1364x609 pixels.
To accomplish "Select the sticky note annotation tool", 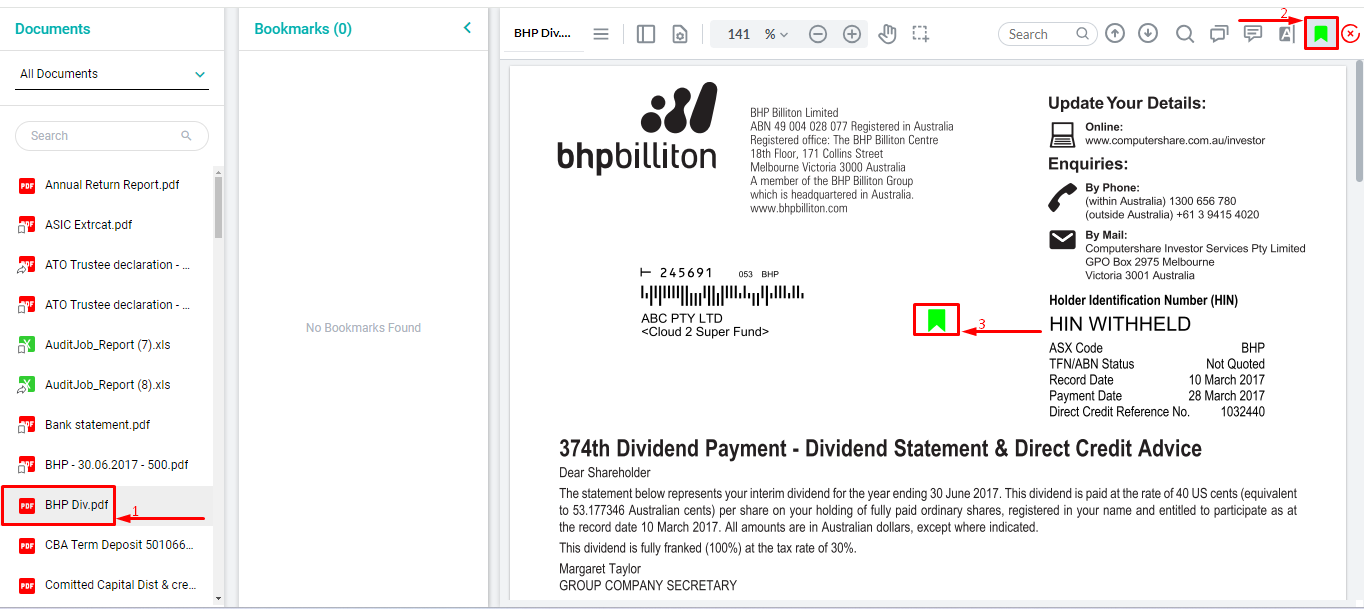I will [1253, 34].
